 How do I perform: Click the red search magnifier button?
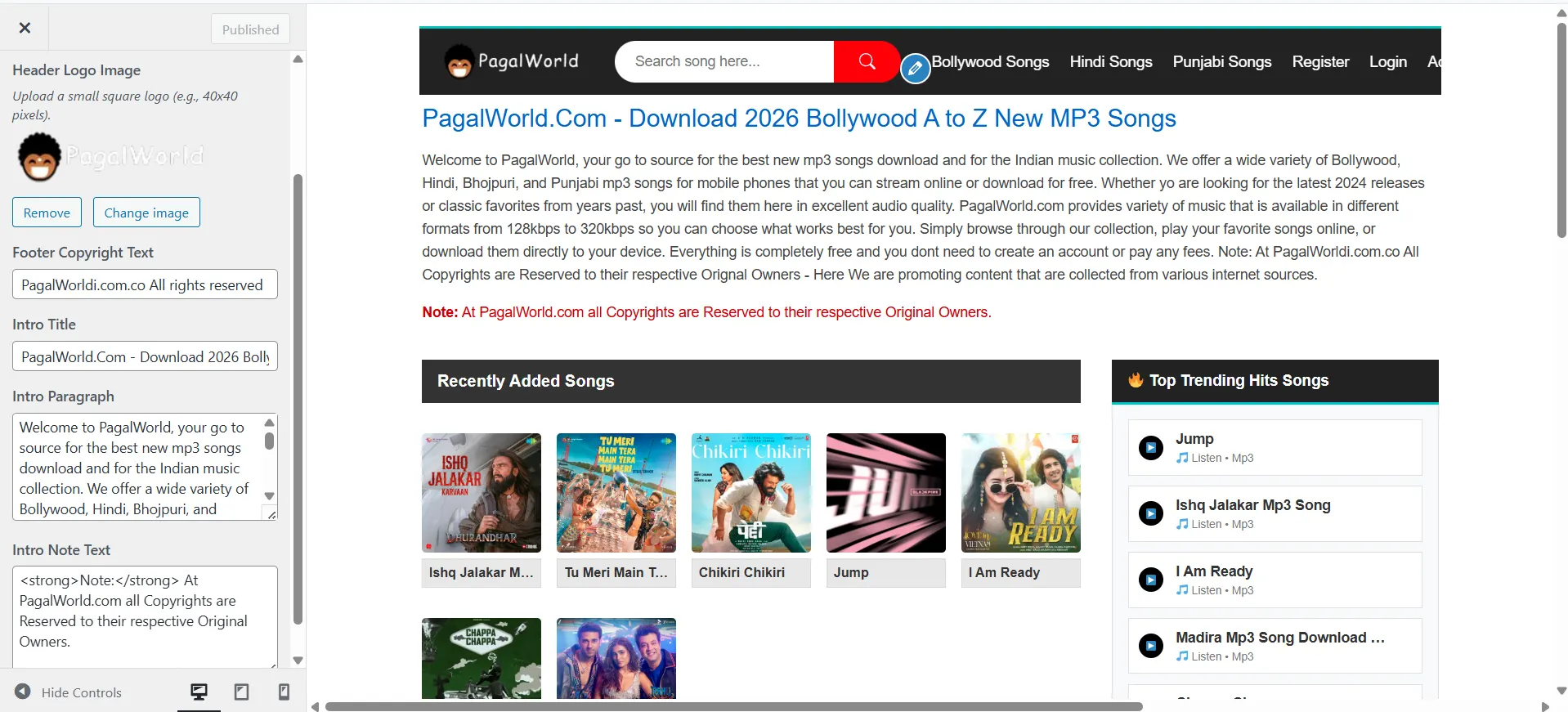pyautogui.click(x=867, y=61)
